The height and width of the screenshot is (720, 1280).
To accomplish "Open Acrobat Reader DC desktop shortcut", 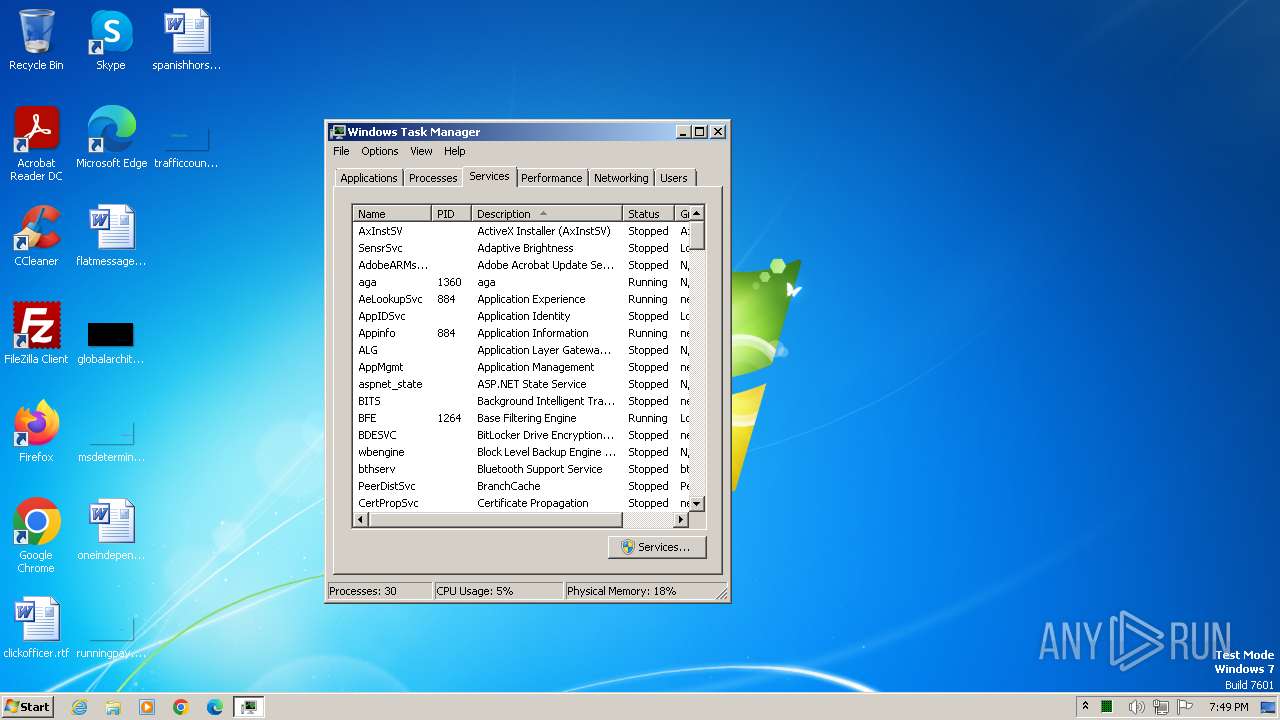I will click(x=36, y=143).
